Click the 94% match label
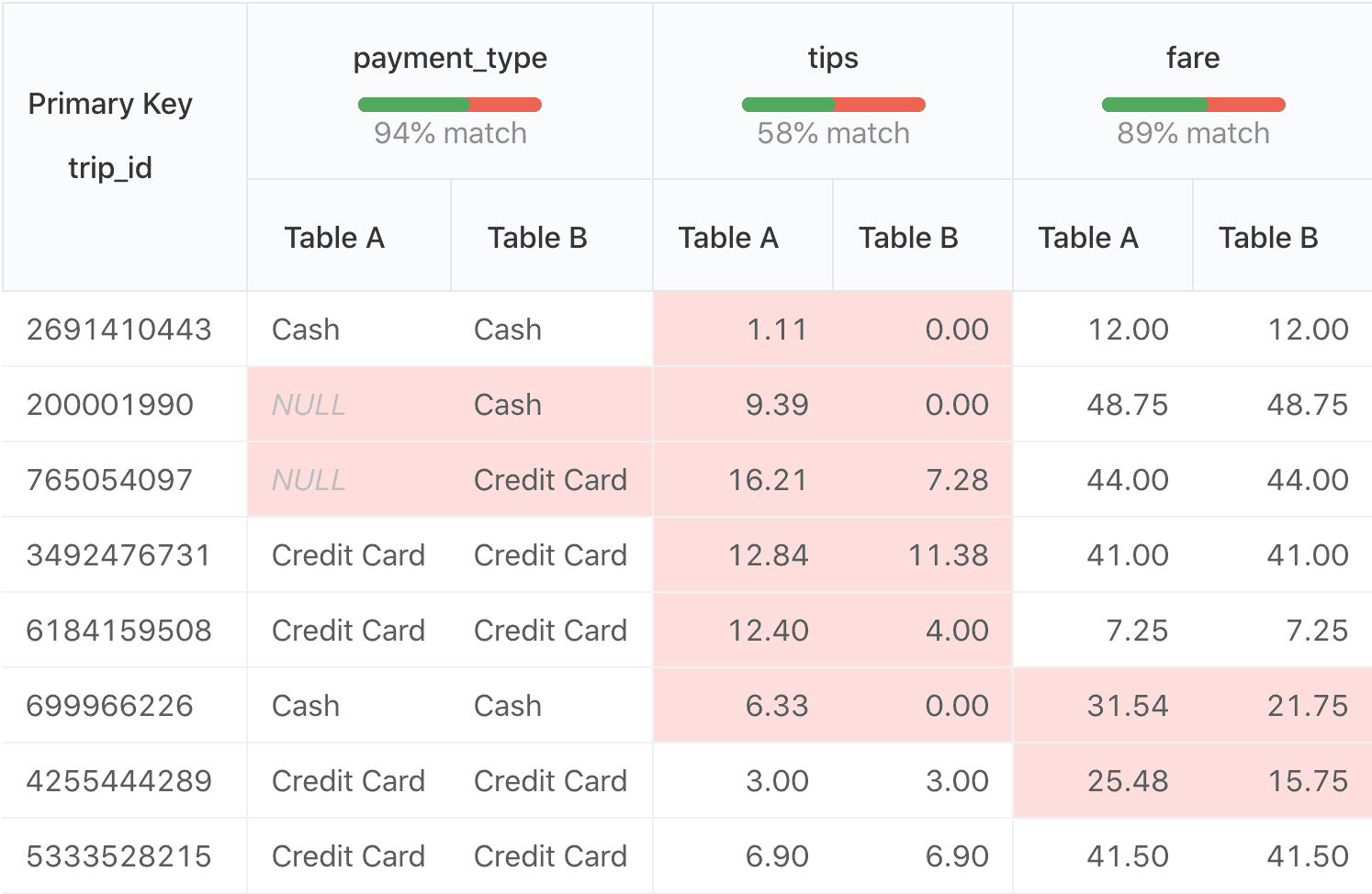This screenshot has height=894, width=1372. point(449,133)
